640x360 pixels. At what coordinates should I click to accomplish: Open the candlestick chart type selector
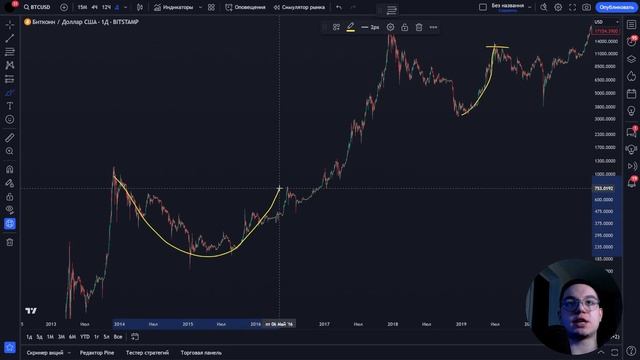coord(140,7)
